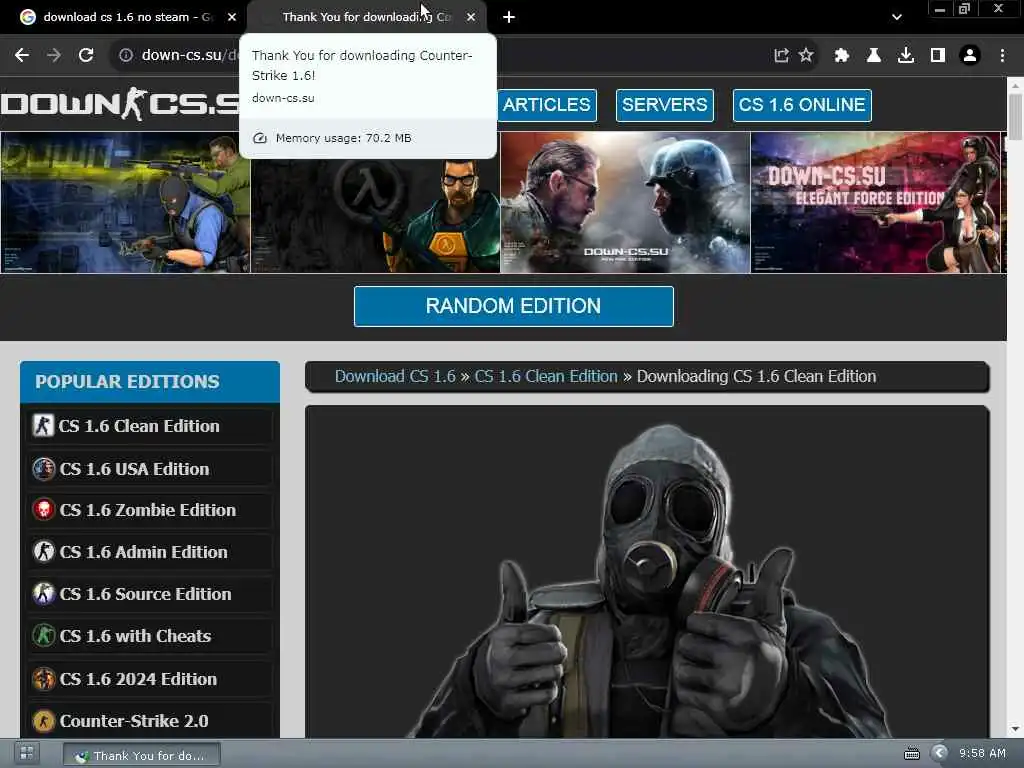Open Chrome three-dot menu

[x=1002, y=56]
